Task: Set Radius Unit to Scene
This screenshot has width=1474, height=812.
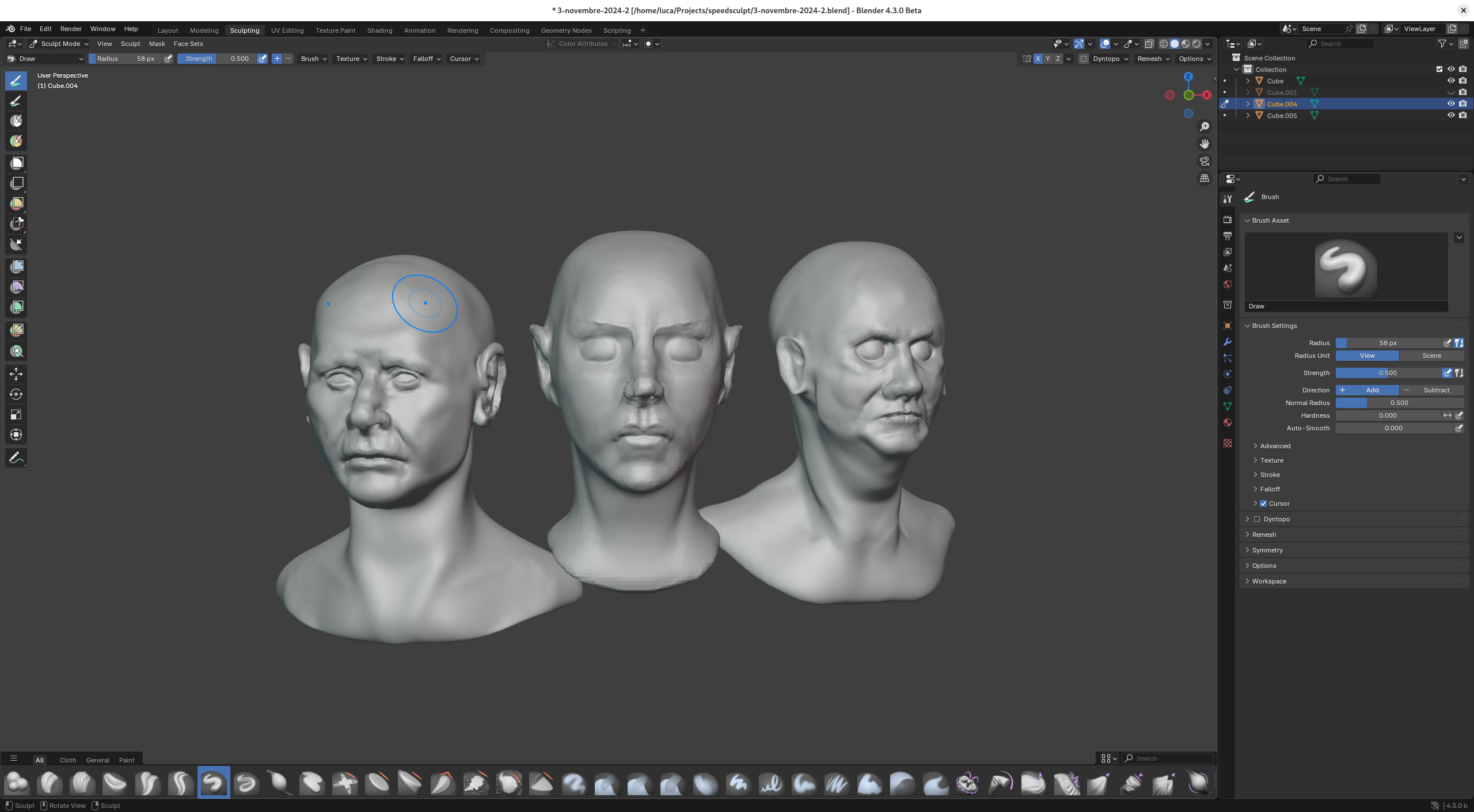Action: click(x=1431, y=356)
